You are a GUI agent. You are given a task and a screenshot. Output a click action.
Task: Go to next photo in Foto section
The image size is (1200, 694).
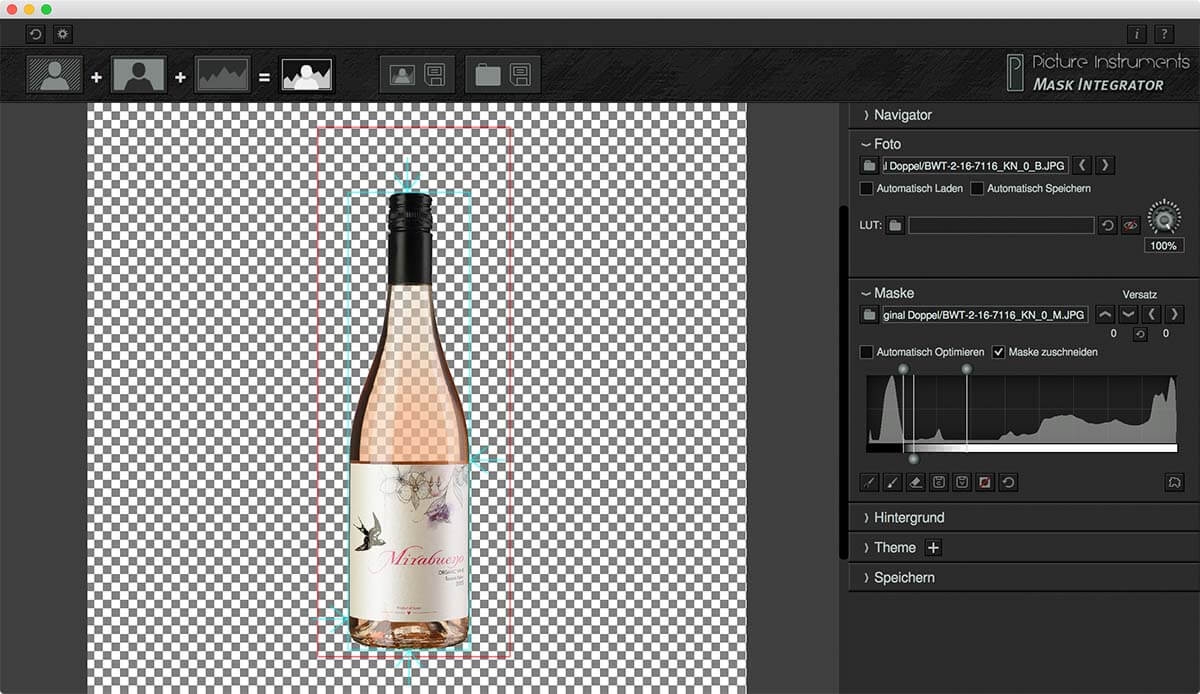[1105, 165]
